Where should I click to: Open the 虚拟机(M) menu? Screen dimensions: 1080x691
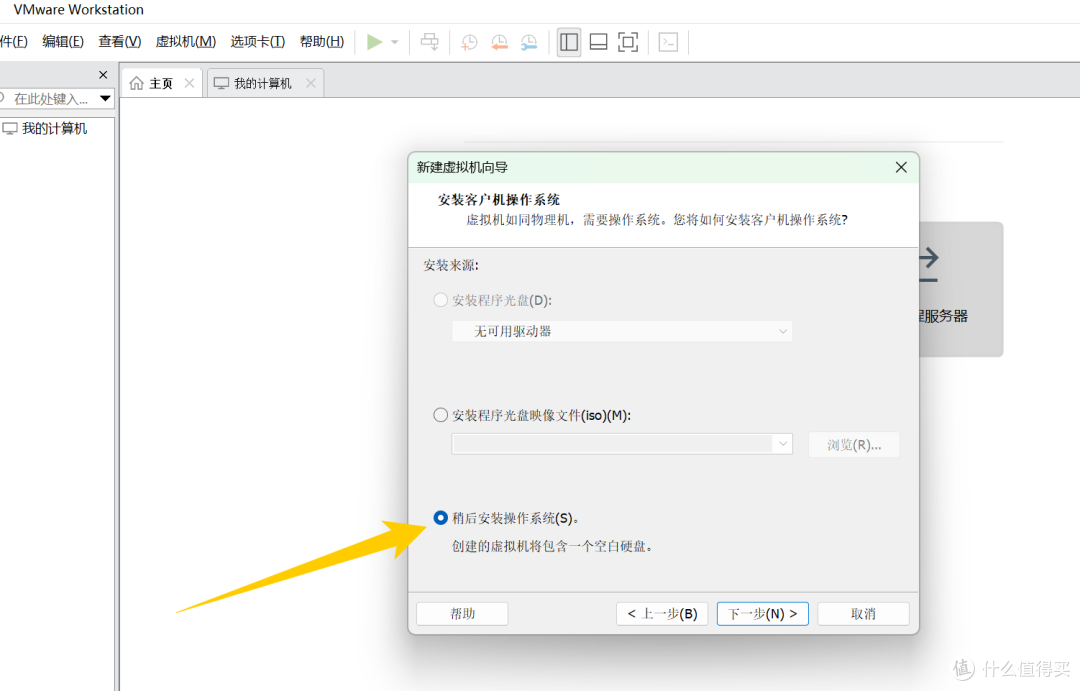(x=186, y=41)
